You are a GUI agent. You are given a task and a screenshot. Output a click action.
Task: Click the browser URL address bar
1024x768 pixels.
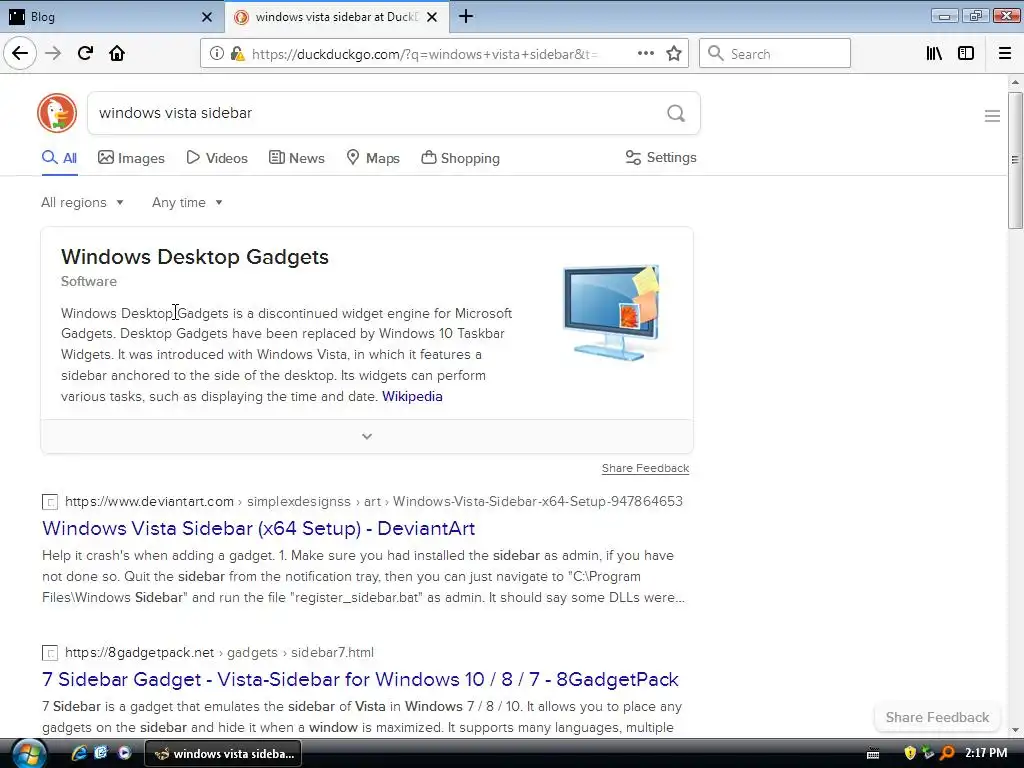[424, 54]
